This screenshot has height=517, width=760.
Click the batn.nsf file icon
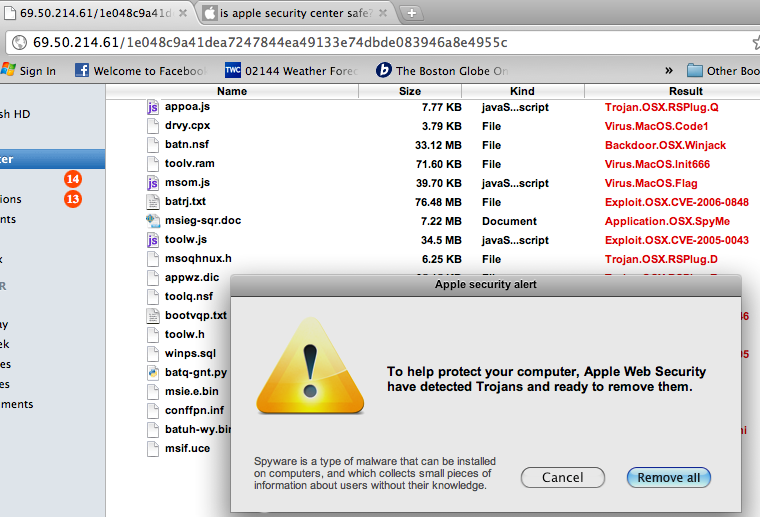153,145
